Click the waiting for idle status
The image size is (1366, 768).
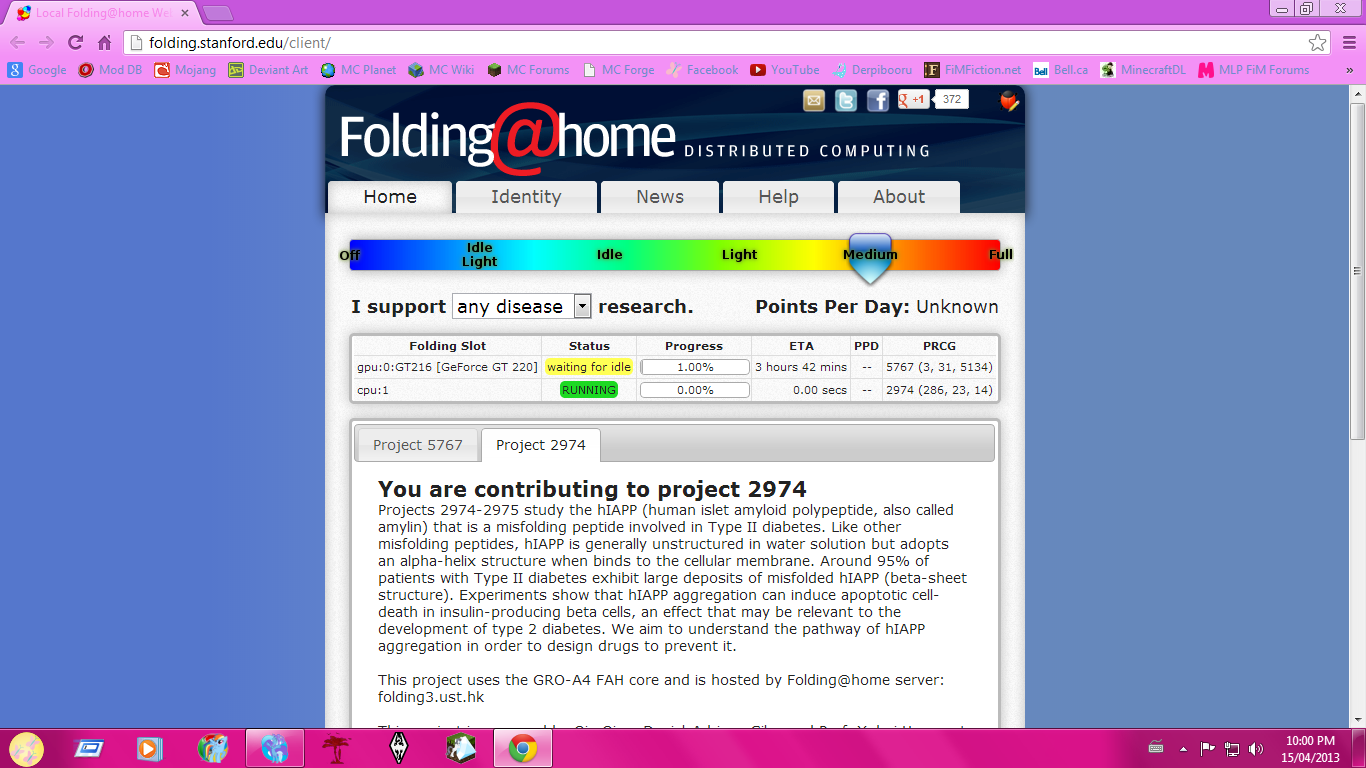coord(589,367)
